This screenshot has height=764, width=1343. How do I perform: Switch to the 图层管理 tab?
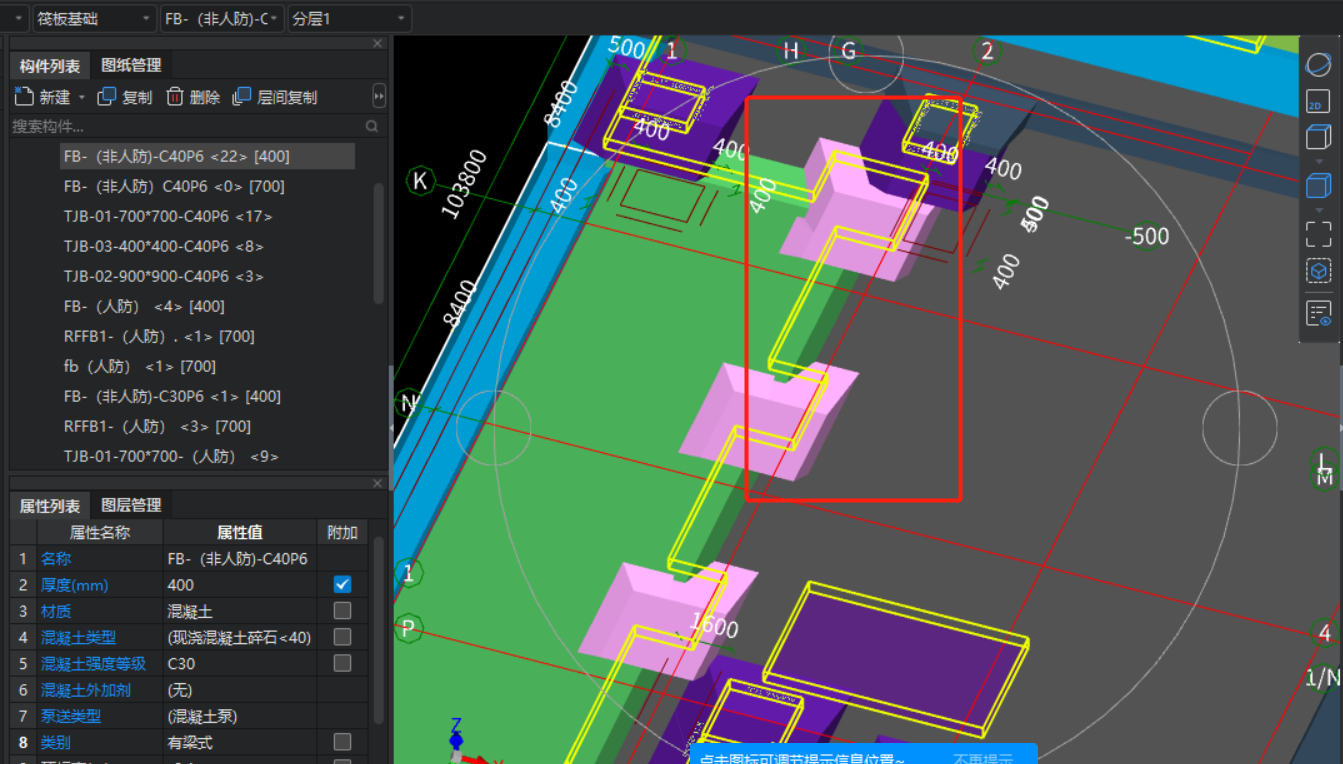tap(131, 505)
